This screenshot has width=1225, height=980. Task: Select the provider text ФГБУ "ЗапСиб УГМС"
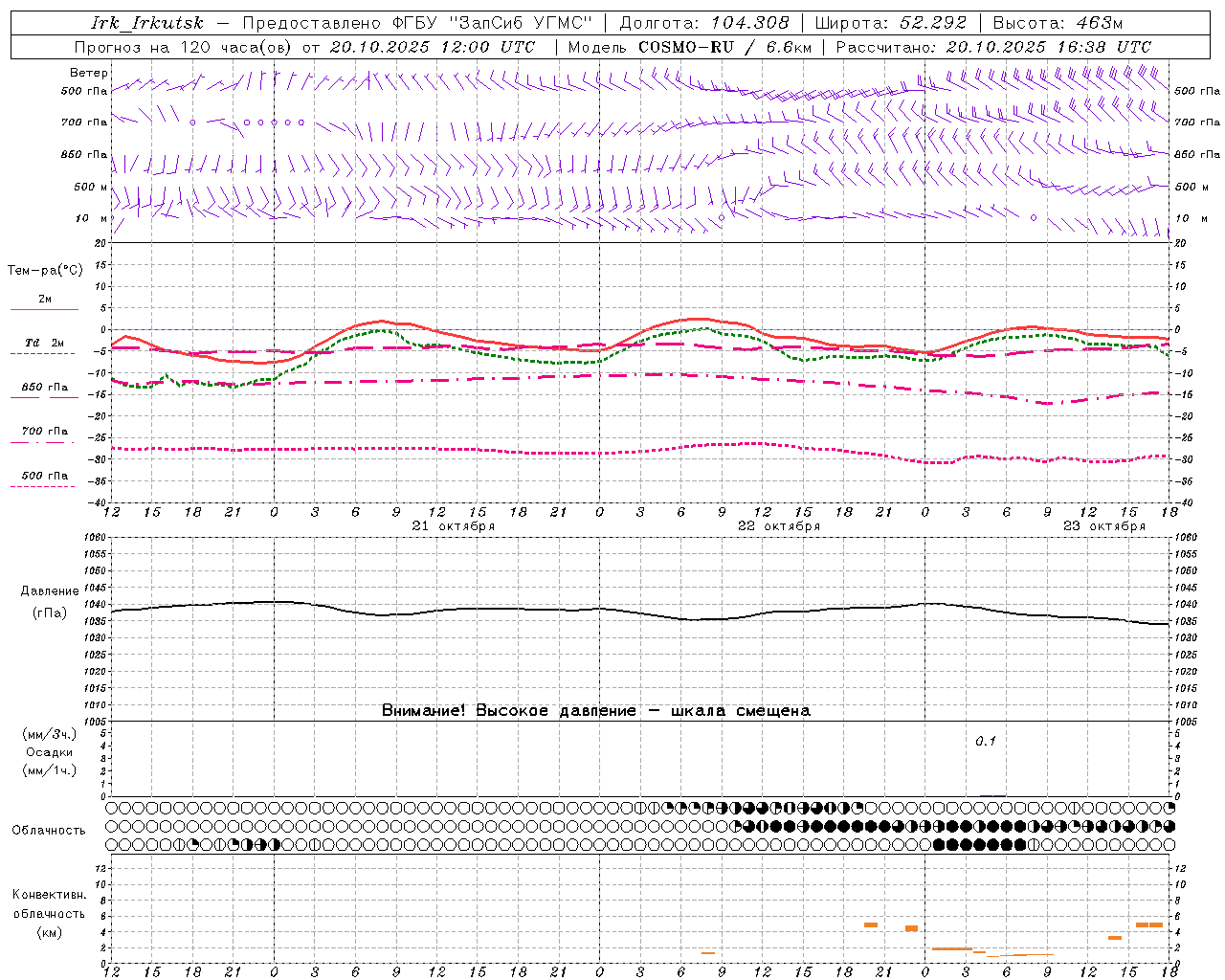491,23
